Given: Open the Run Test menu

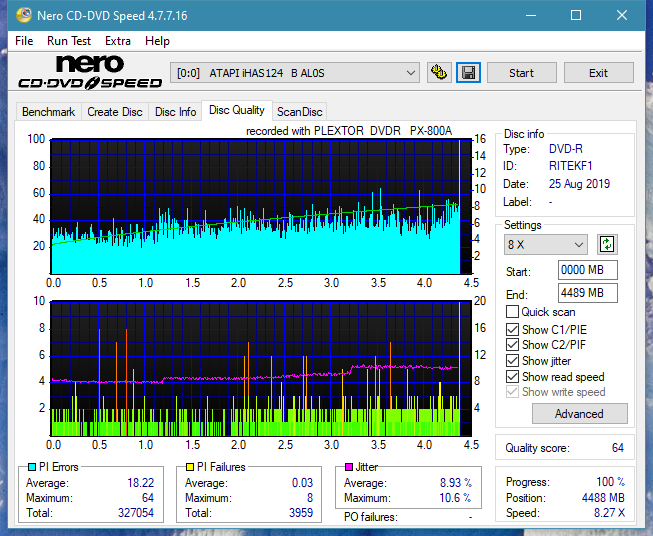Looking at the screenshot, I should click(69, 41).
